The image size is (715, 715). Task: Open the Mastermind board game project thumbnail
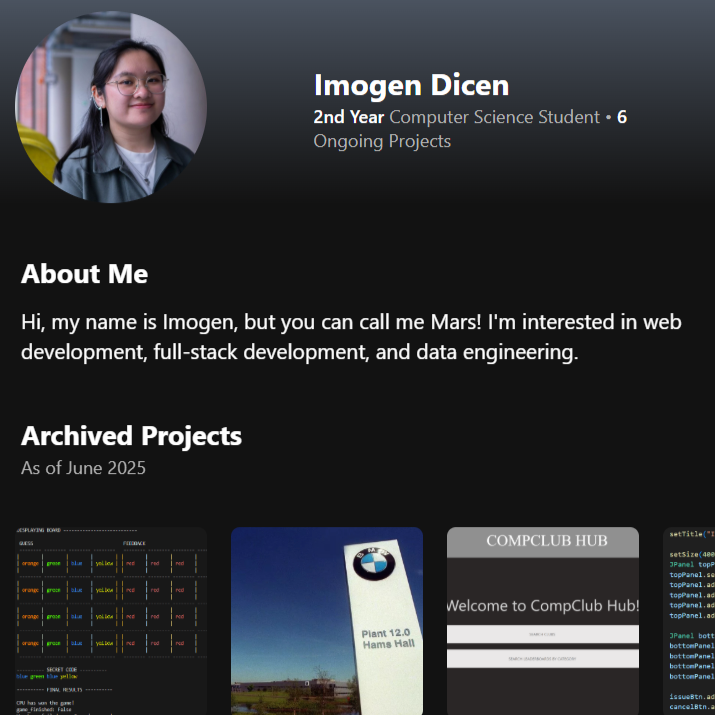coord(111,620)
